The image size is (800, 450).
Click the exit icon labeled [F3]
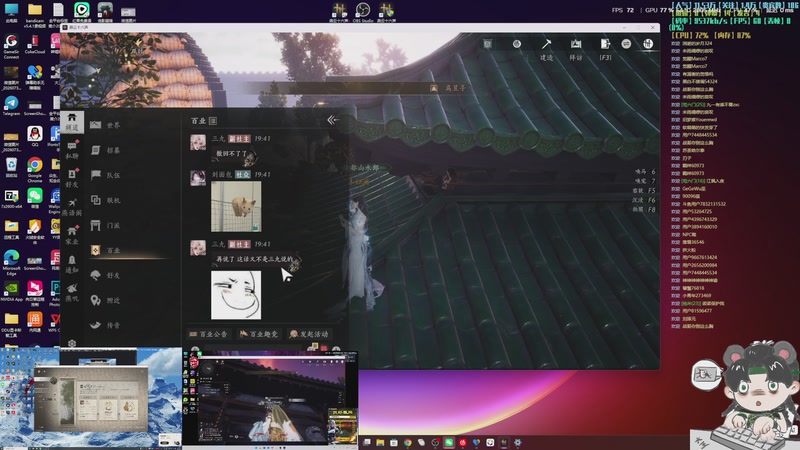[x=605, y=48]
